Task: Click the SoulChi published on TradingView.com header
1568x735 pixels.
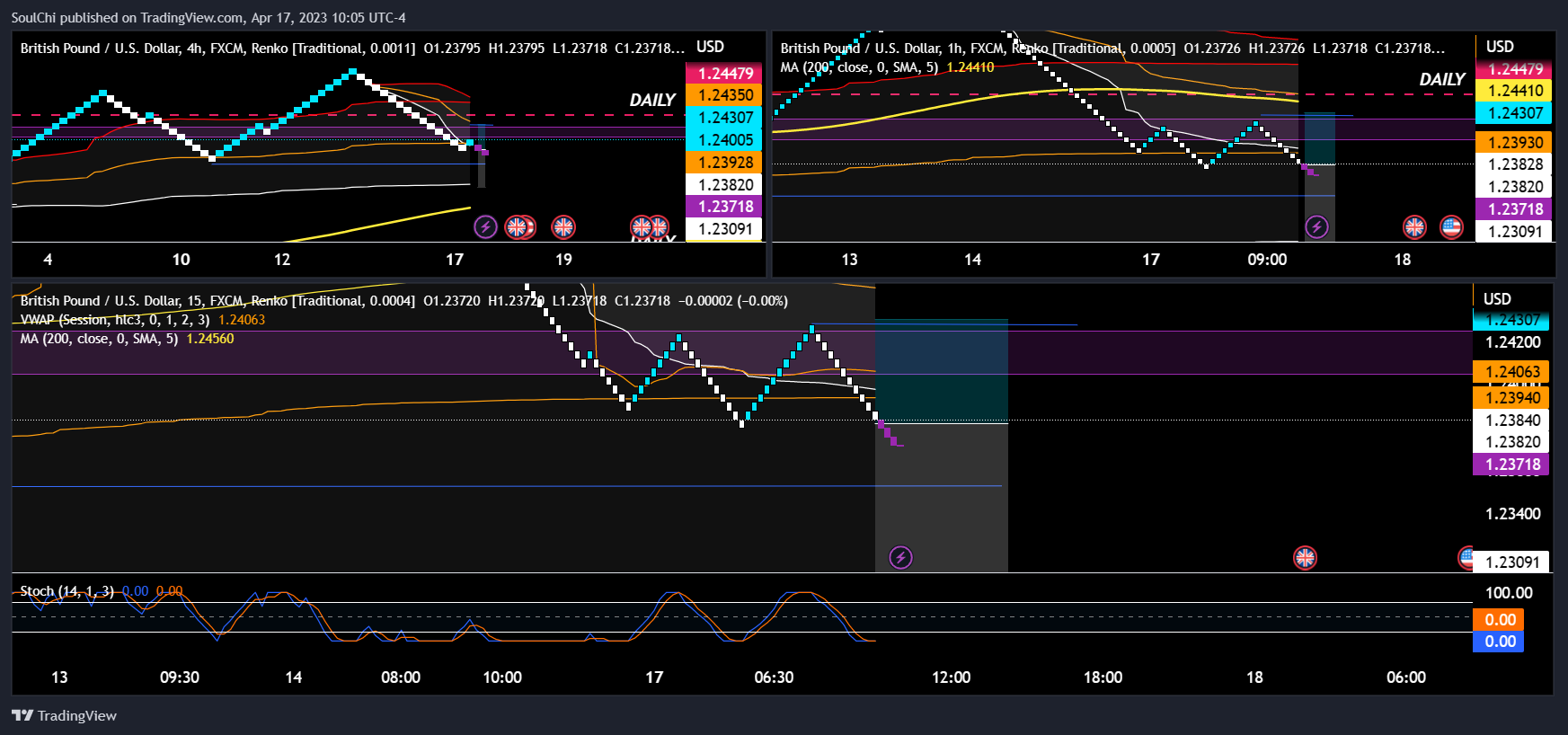Action: pyautogui.click(x=208, y=17)
